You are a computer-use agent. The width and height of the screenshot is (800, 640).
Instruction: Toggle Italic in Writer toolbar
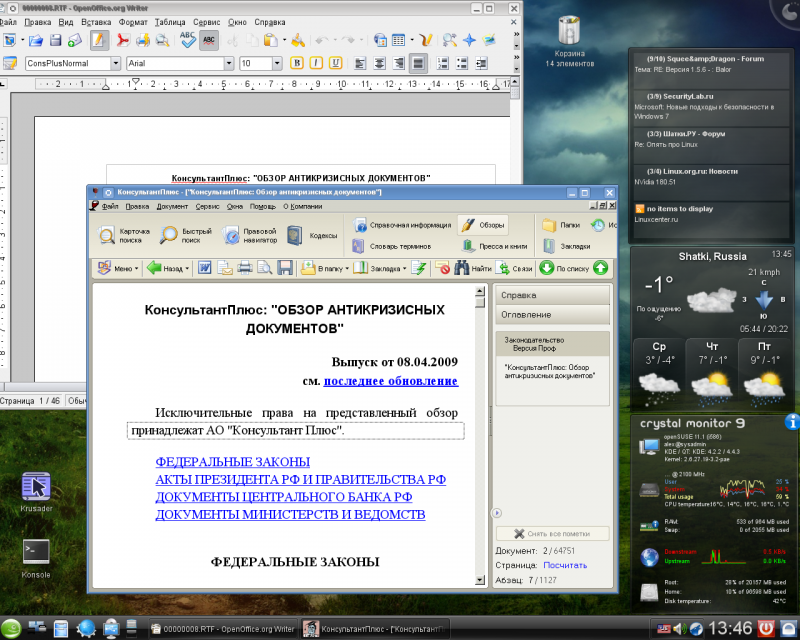[x=316, y=63]
